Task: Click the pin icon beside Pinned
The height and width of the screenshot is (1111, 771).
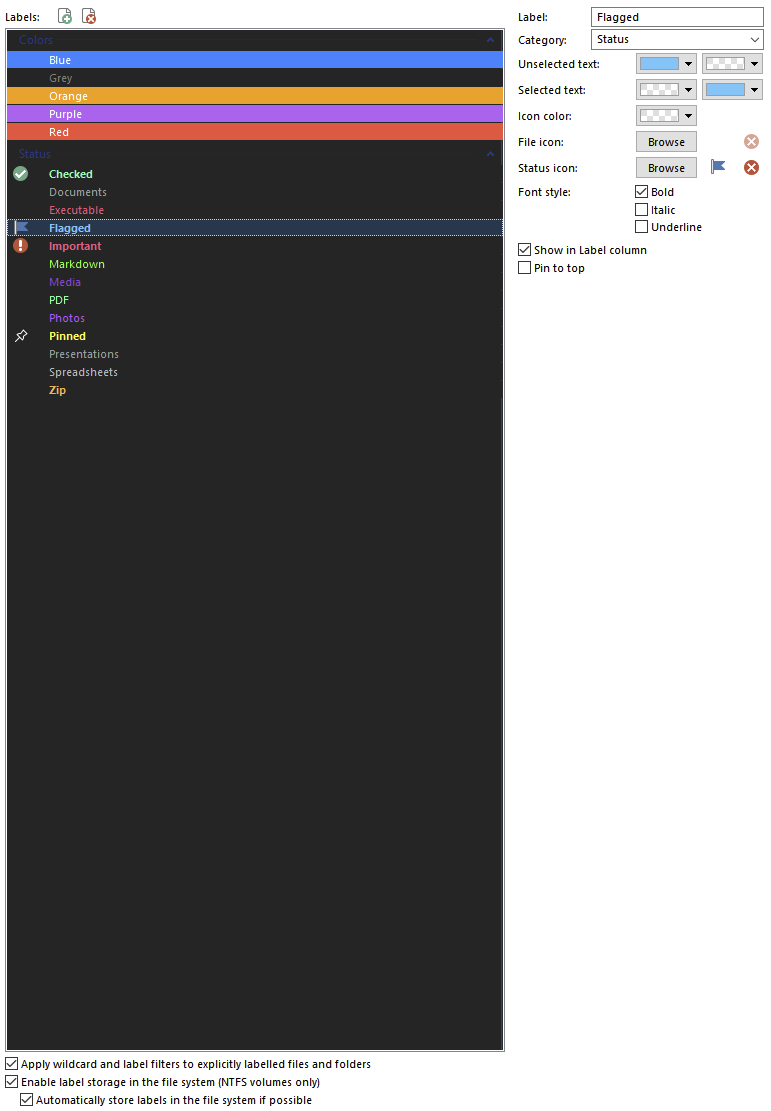Action: (x=21, y=336)
